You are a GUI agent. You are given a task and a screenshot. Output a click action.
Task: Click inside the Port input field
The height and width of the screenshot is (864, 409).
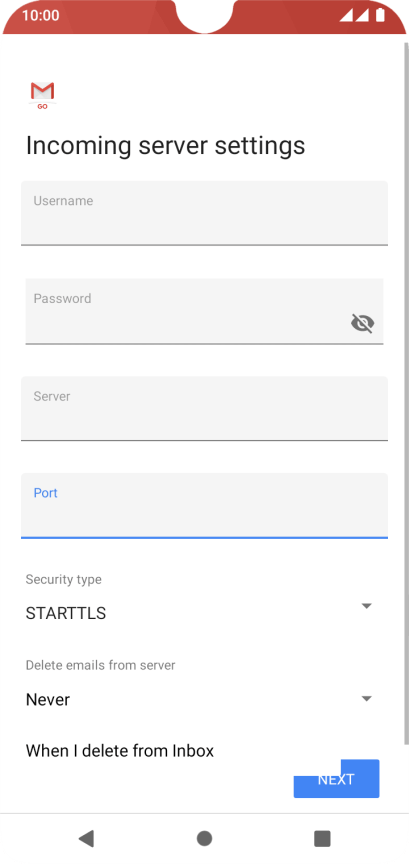coord(204,505)
